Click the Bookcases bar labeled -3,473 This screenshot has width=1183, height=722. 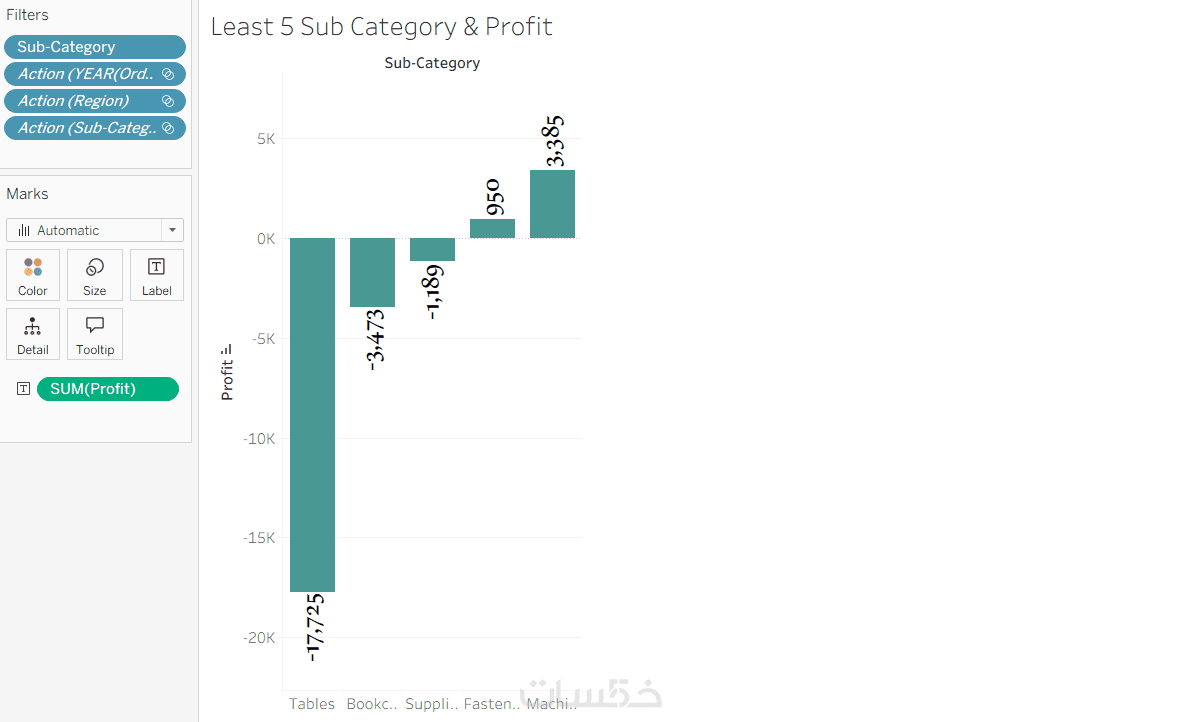(372, 272)
